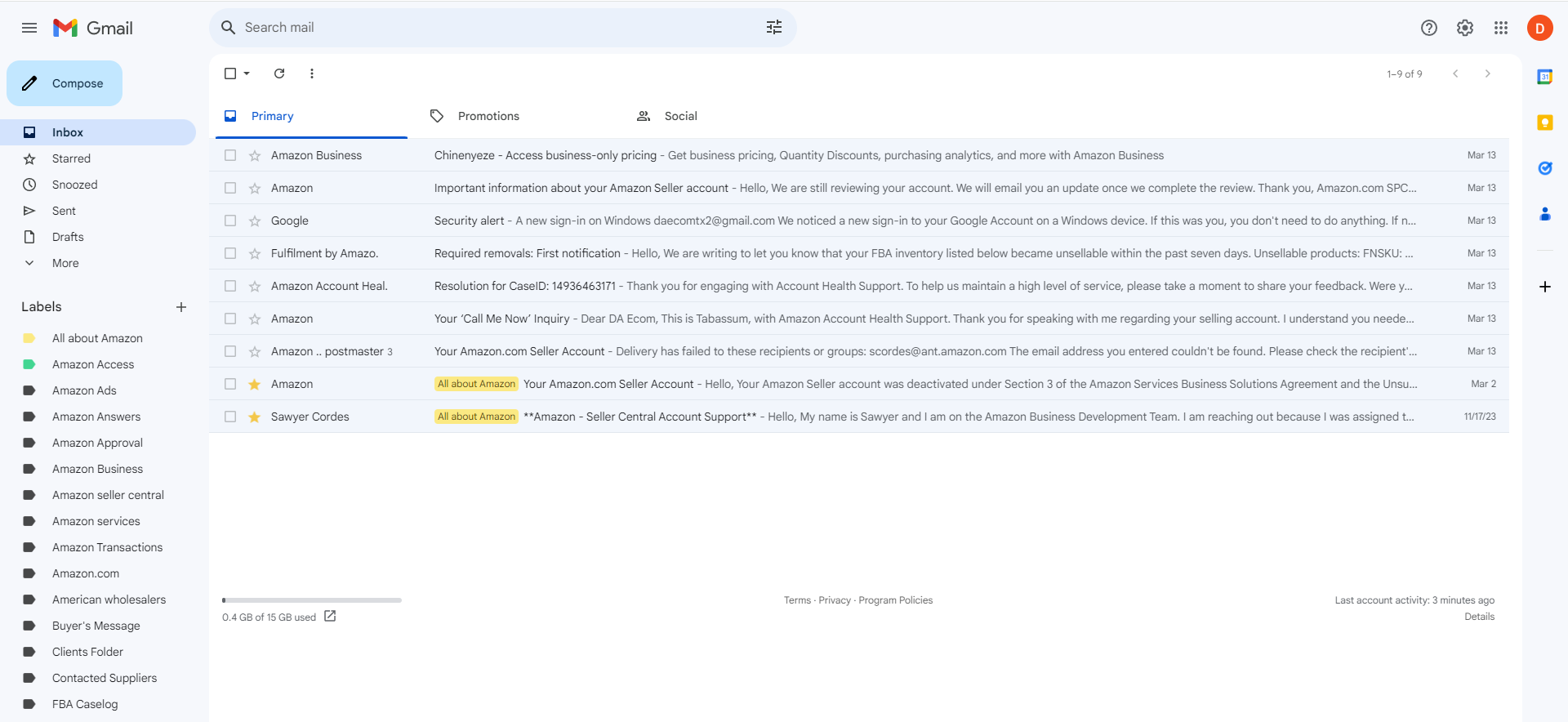
Task: Open the Amazon seller central label
Action: tap(98, 495)
